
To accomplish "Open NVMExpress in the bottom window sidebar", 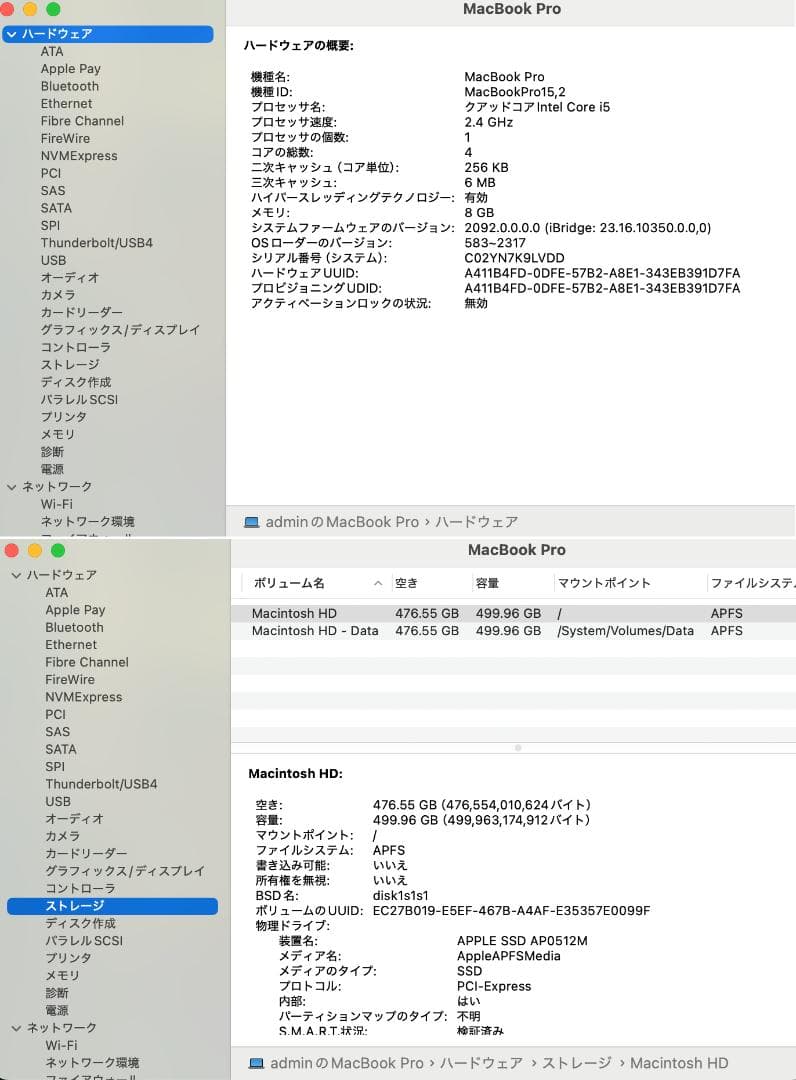I will 83,697.
